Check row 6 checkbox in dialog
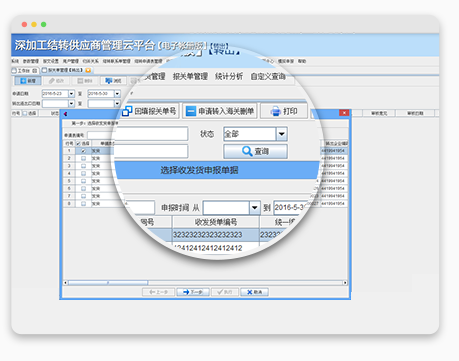The height and width of the screenshot is (361, 459). click(83, 188)
